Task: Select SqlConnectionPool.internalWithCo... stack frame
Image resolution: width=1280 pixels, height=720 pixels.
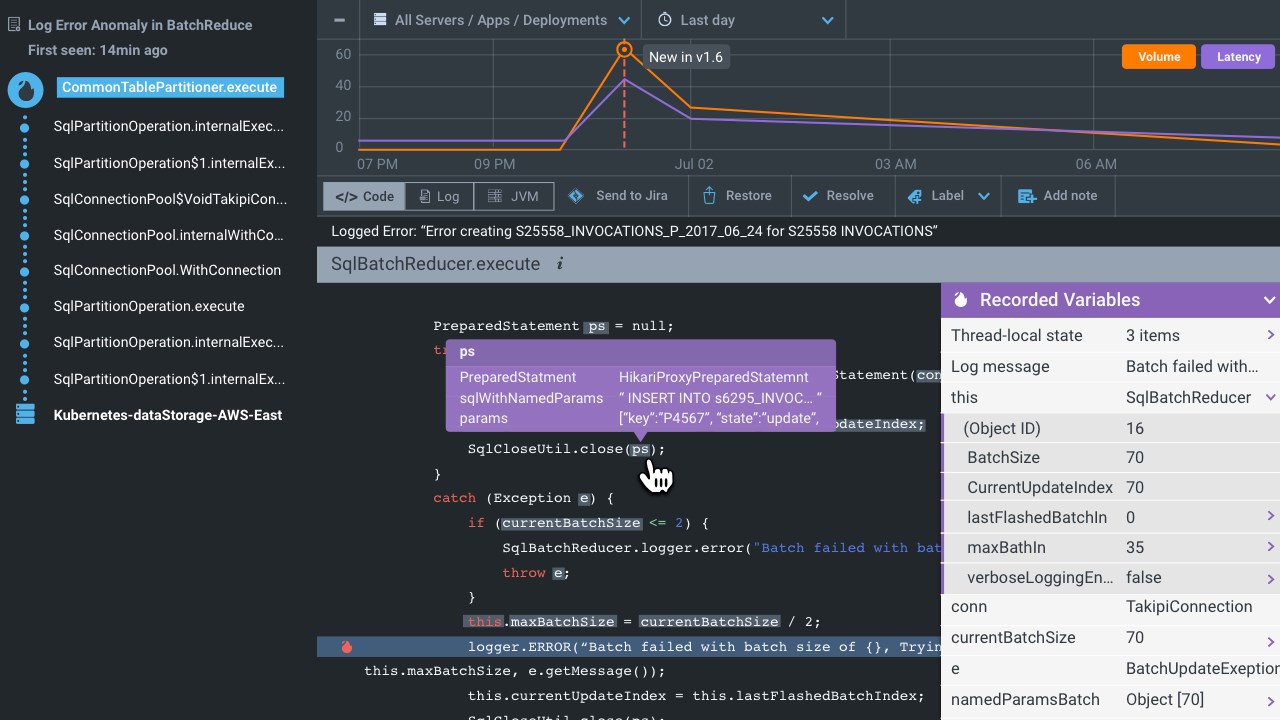Action: tap(168, 235)
